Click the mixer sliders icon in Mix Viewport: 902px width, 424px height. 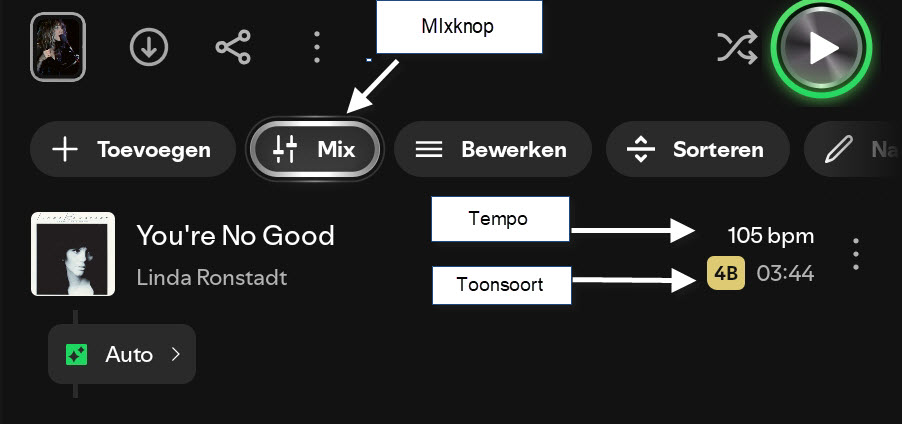pyautogui.click(x=285, y=150)
